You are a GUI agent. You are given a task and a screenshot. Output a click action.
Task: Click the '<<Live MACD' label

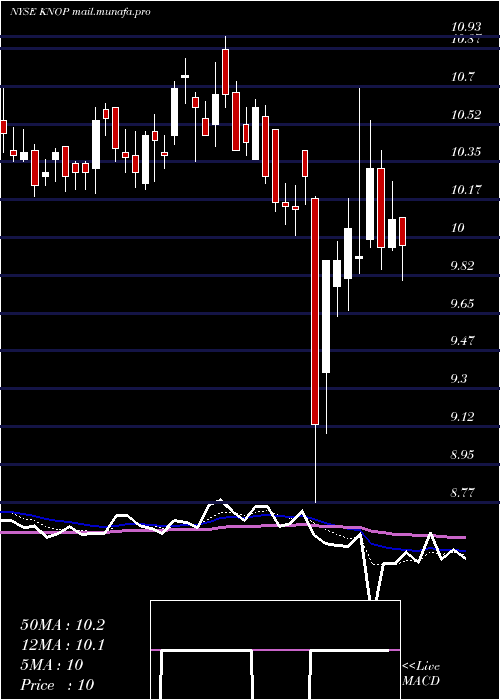click(421, 674)
